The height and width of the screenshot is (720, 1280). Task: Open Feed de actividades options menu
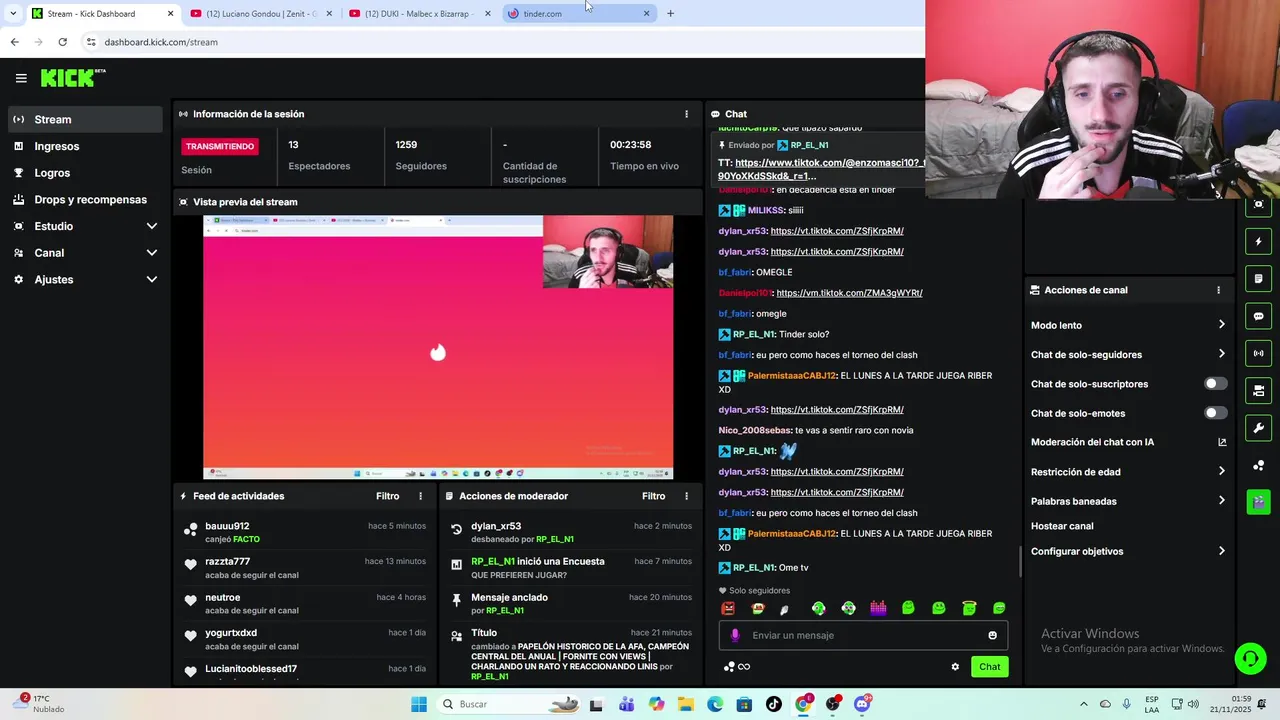pos(420,496)
